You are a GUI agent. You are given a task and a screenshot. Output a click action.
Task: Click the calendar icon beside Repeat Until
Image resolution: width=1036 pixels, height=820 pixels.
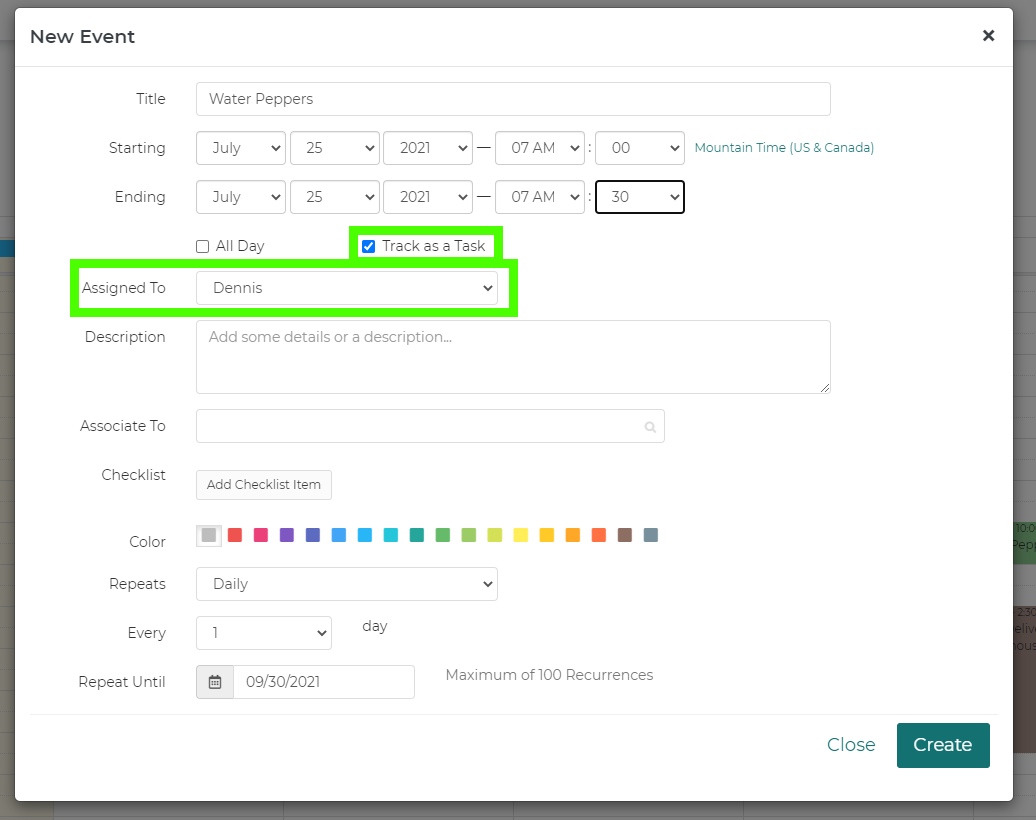click(215, 682)
